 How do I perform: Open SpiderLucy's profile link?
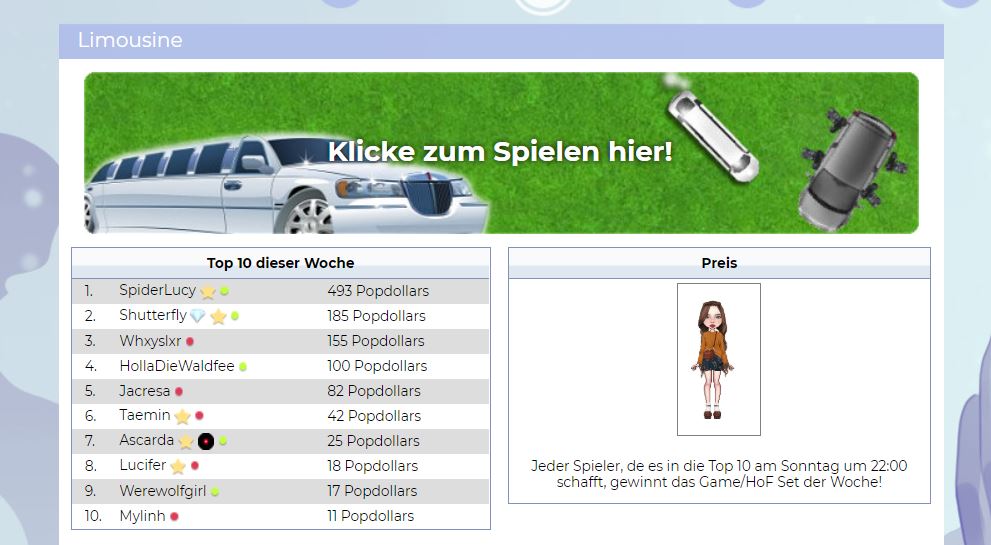157,290
